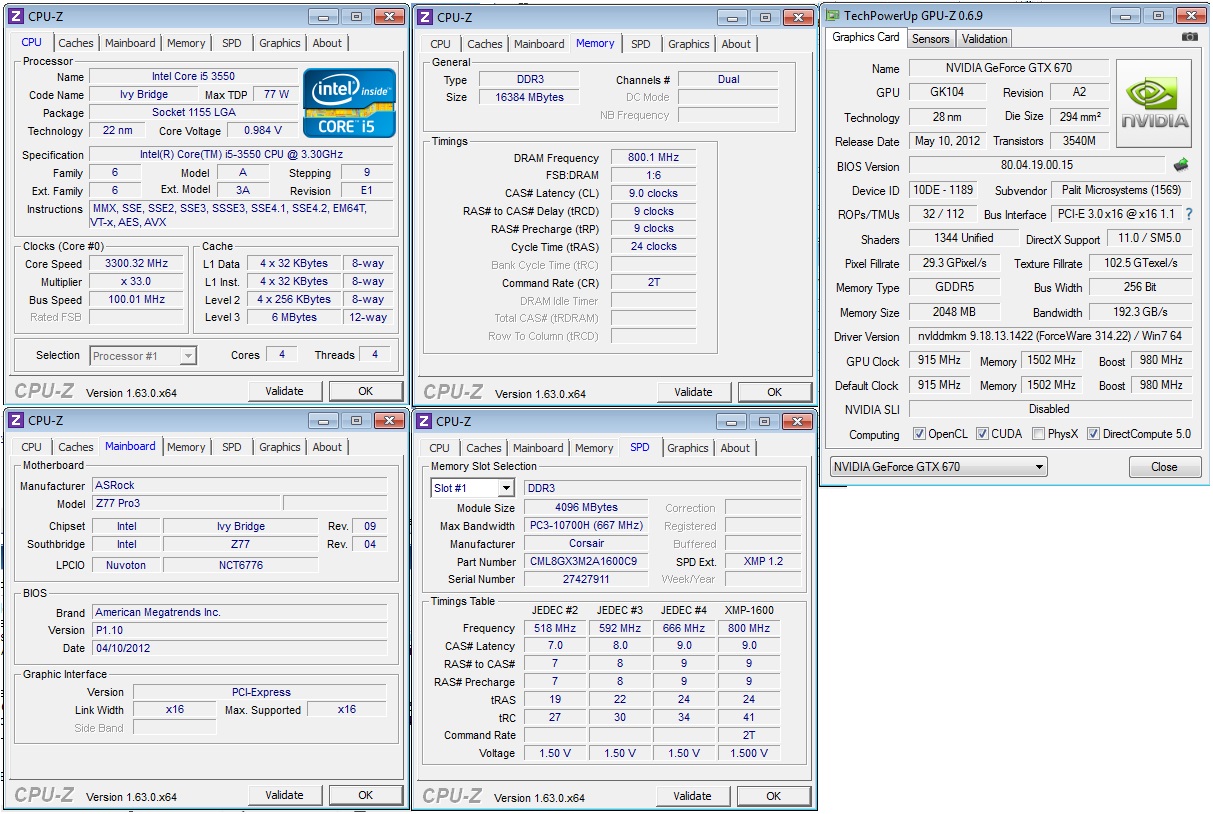Click OK in the Memory Slot Selection window
This screenshot has width=1213, height=814.
[773, 796]
